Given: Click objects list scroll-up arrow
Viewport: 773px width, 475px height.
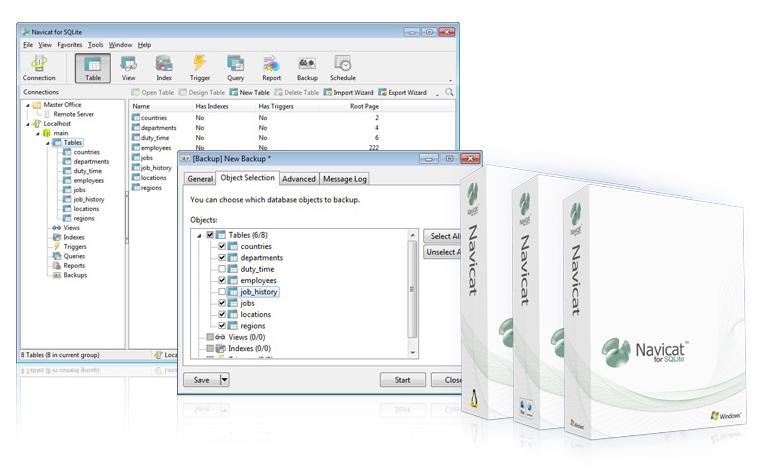Looking at the screenshot, I should [413, 235].
